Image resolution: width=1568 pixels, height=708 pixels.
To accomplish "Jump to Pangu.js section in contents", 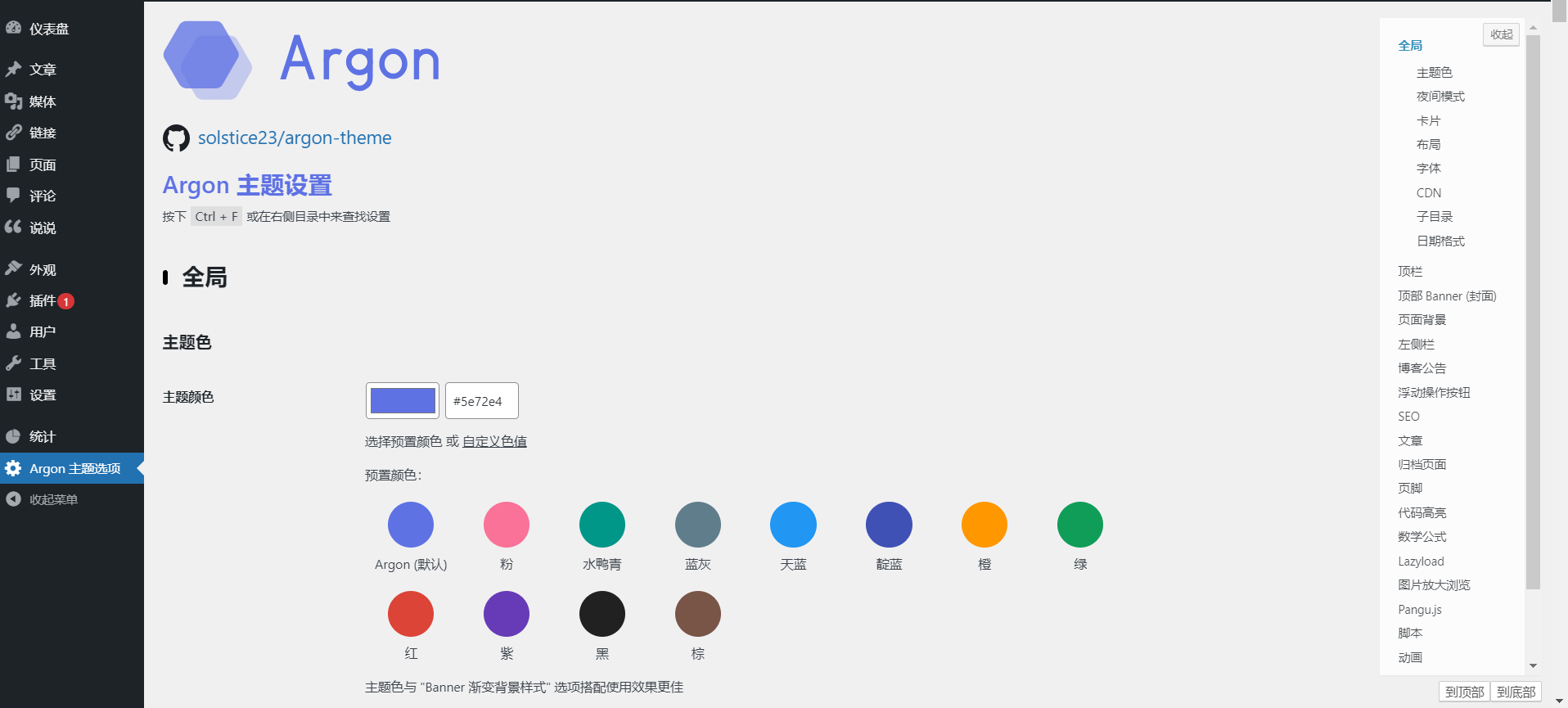I will click(1420, 610).
